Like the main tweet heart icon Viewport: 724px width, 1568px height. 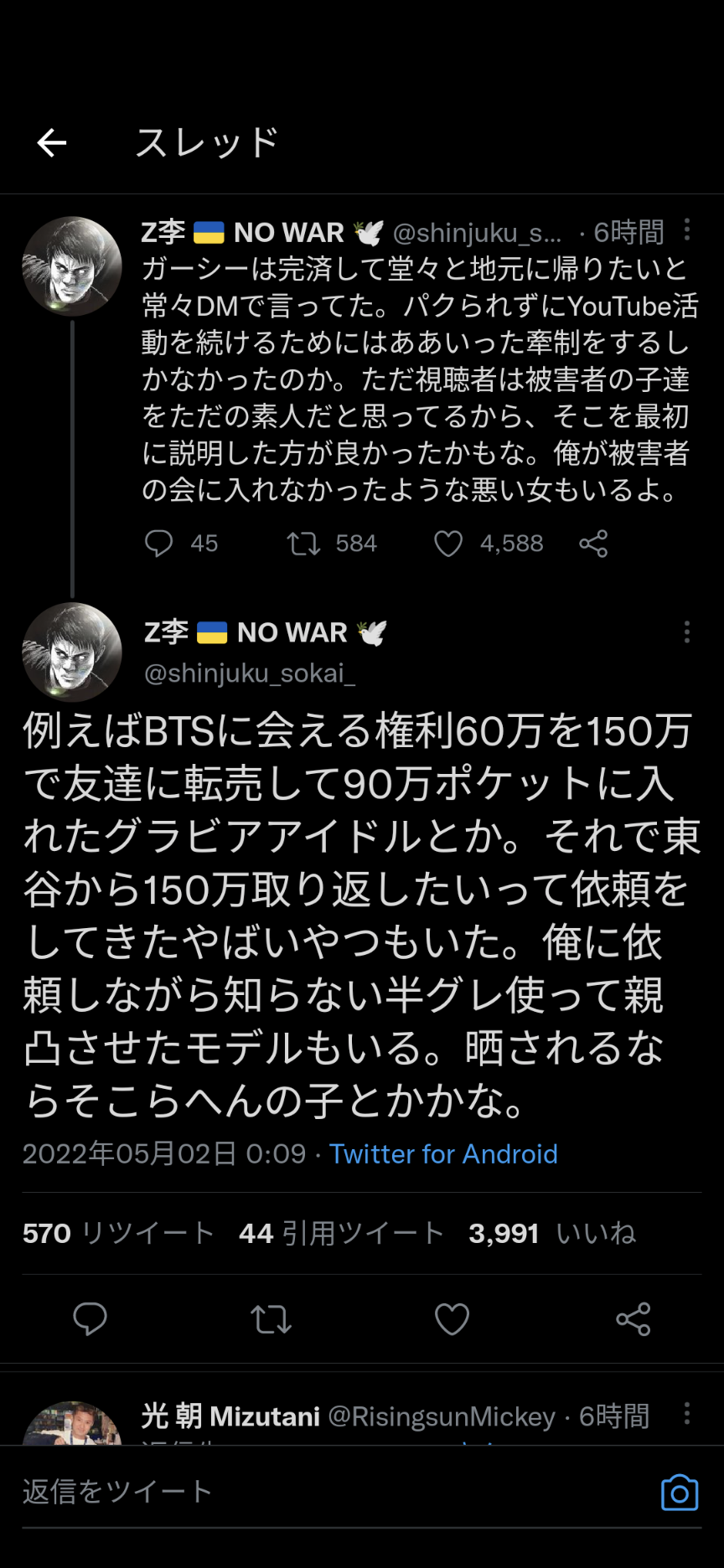pyautogui.click(x=452, y=1319)
